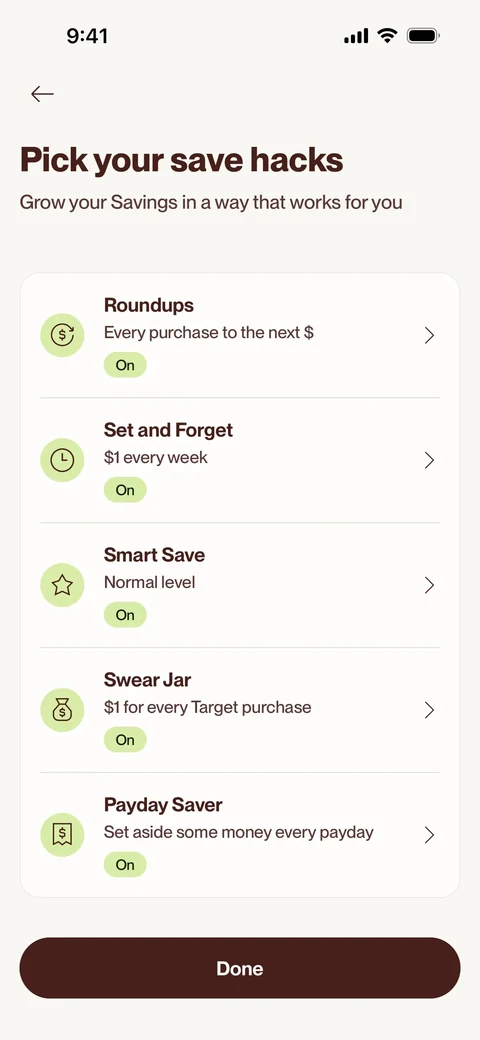This screenshot has width=480, height=1040.
Task: Tap the battery status icon
Action: (x=423, y=36)
